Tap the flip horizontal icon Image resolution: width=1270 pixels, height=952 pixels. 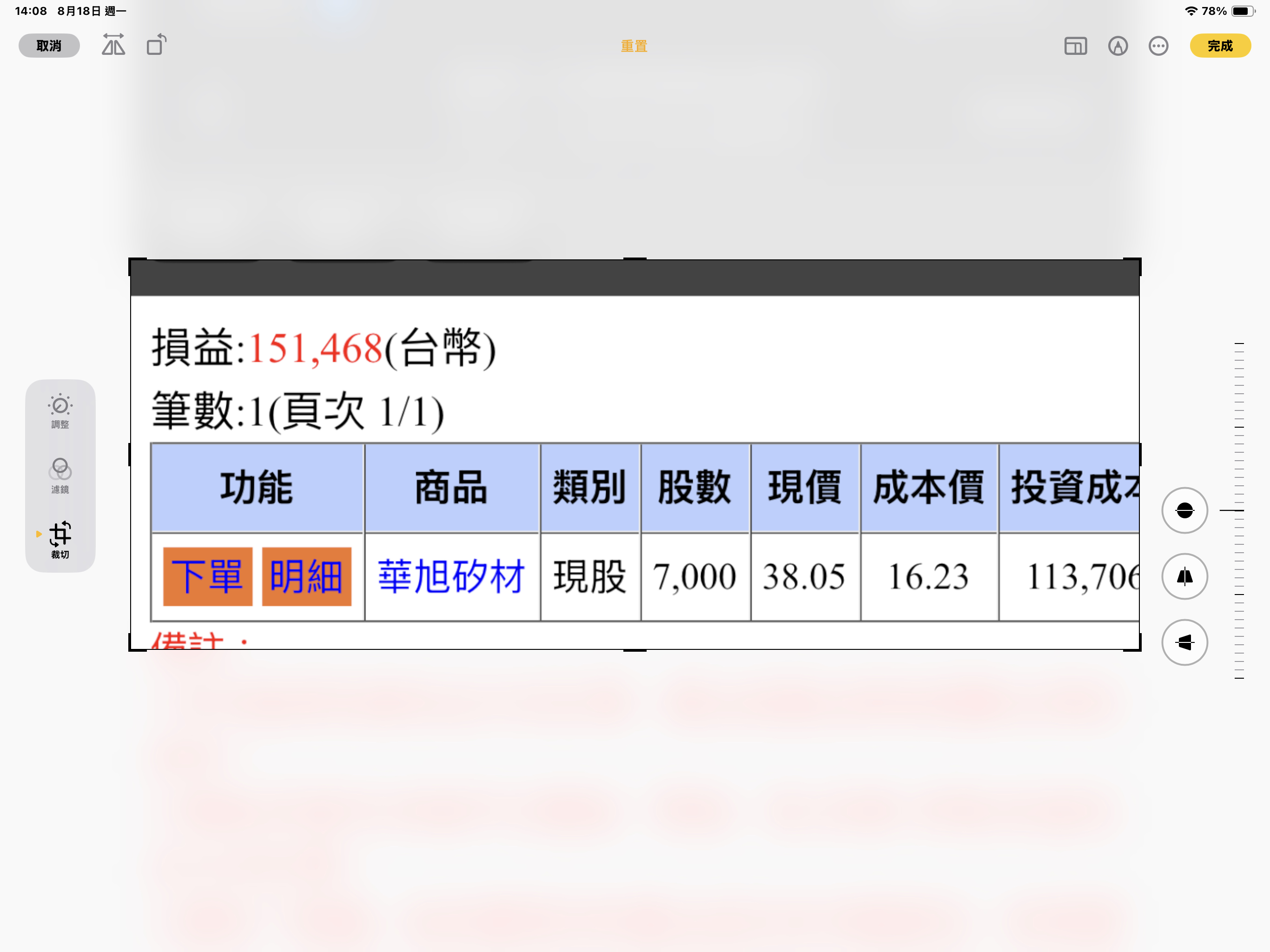(x=113, y=45)
